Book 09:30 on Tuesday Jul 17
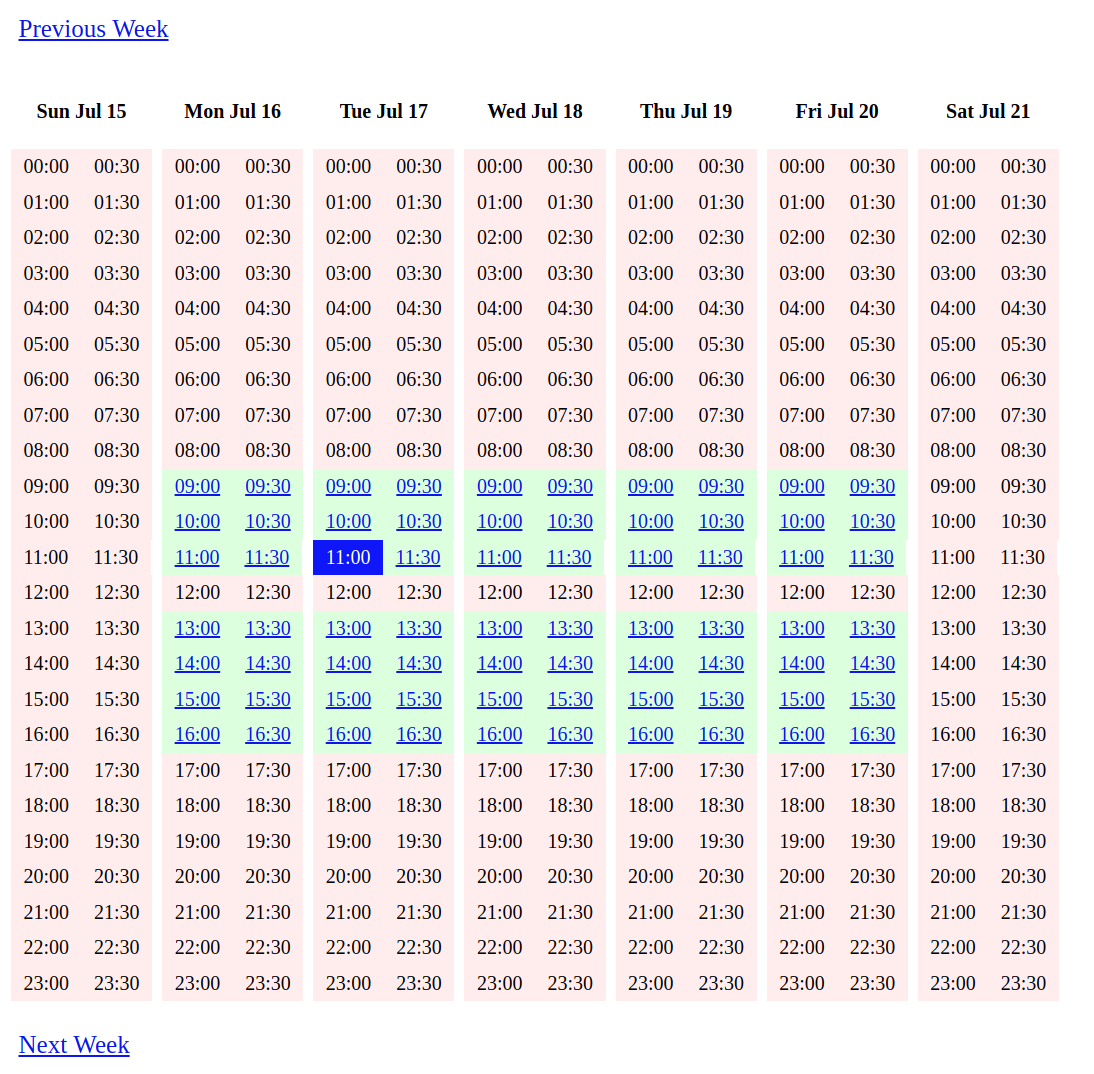The image size is (1094, 1074). coord(418,486)
